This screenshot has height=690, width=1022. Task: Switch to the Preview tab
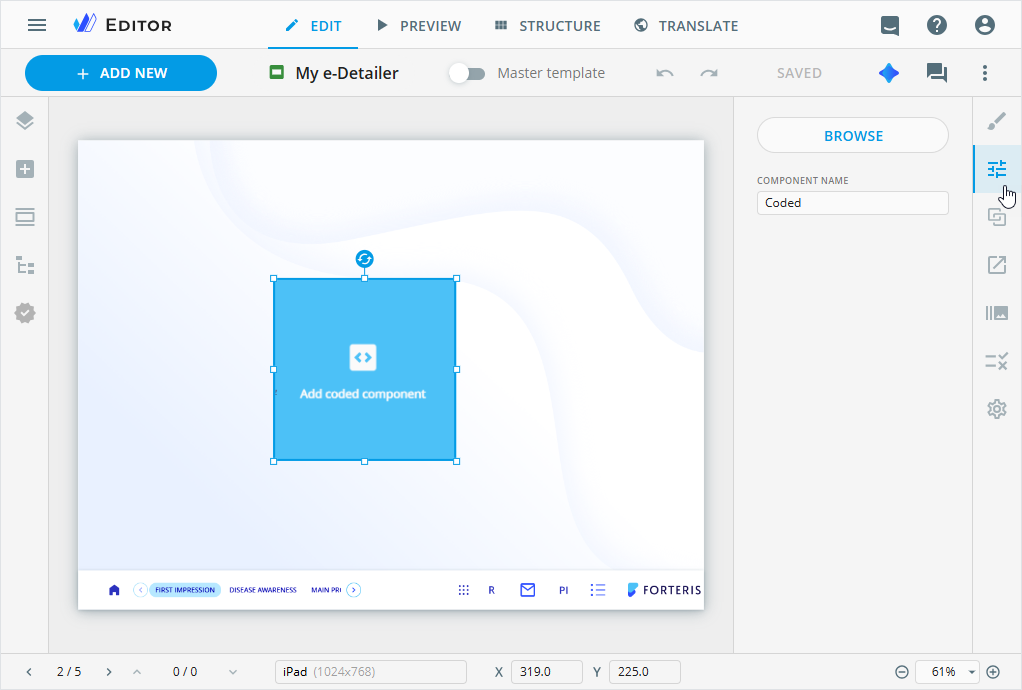click(419, 26)
